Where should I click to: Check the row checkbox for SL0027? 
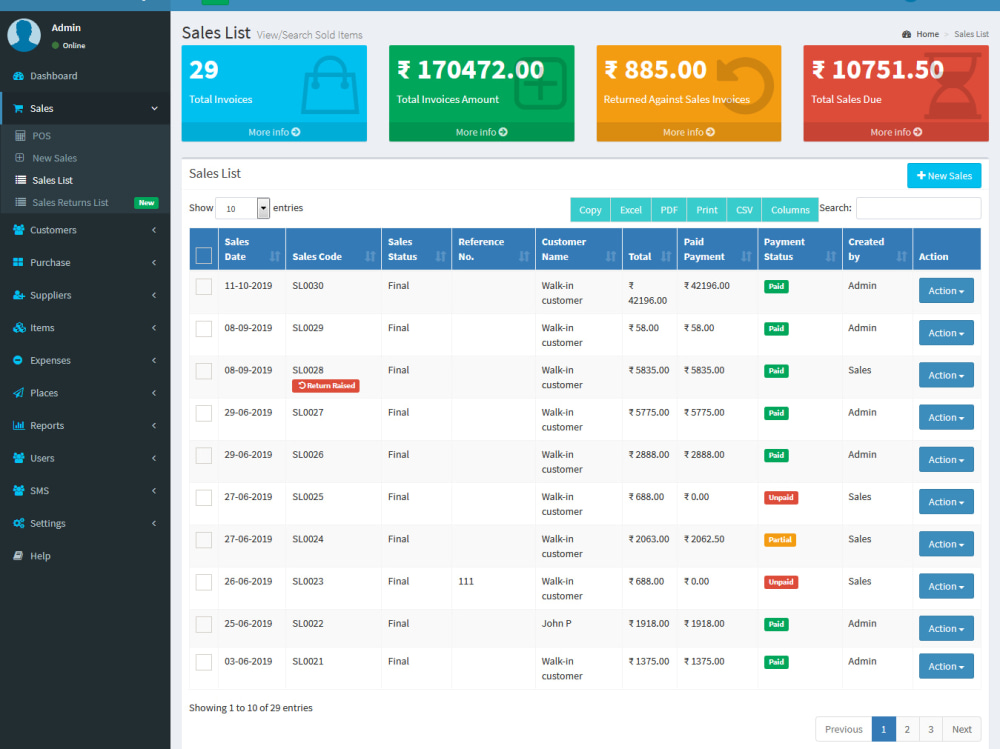click(x=204, y=413)
